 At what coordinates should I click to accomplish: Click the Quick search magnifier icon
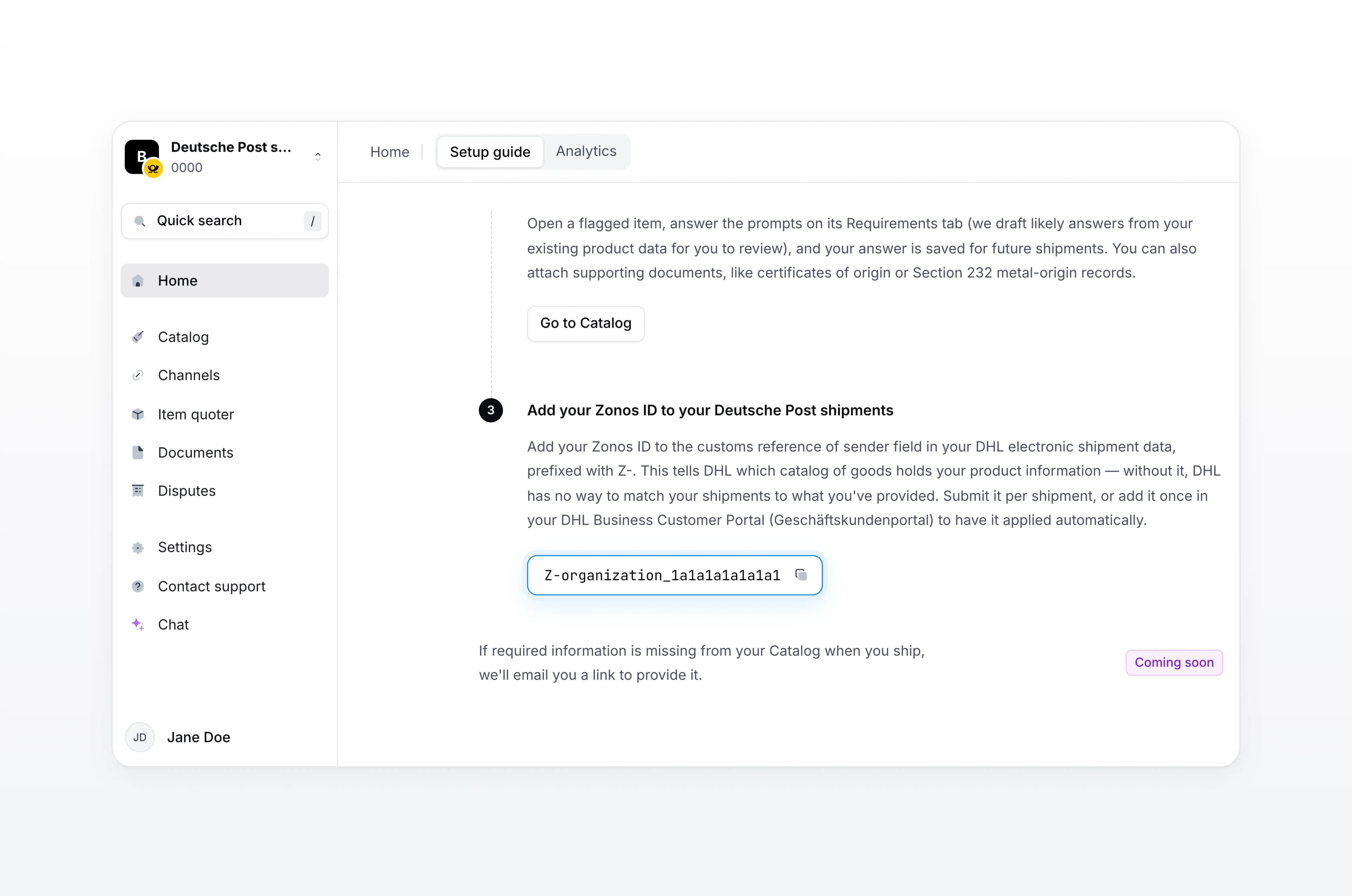point(139,221)
